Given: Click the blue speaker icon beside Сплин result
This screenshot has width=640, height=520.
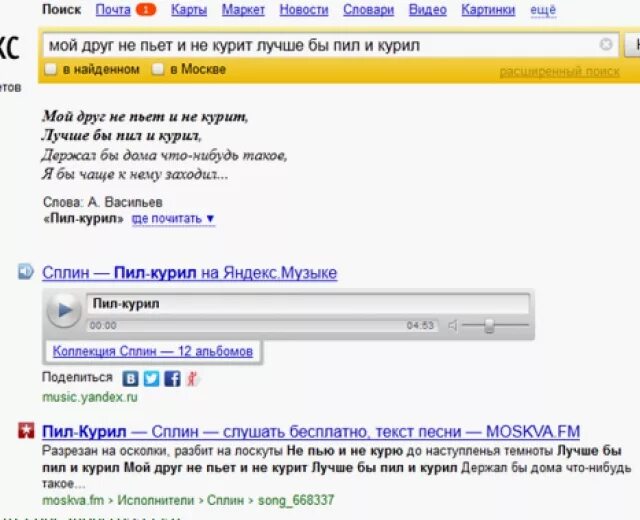Looking at the screenshot, I should point(26,272).
